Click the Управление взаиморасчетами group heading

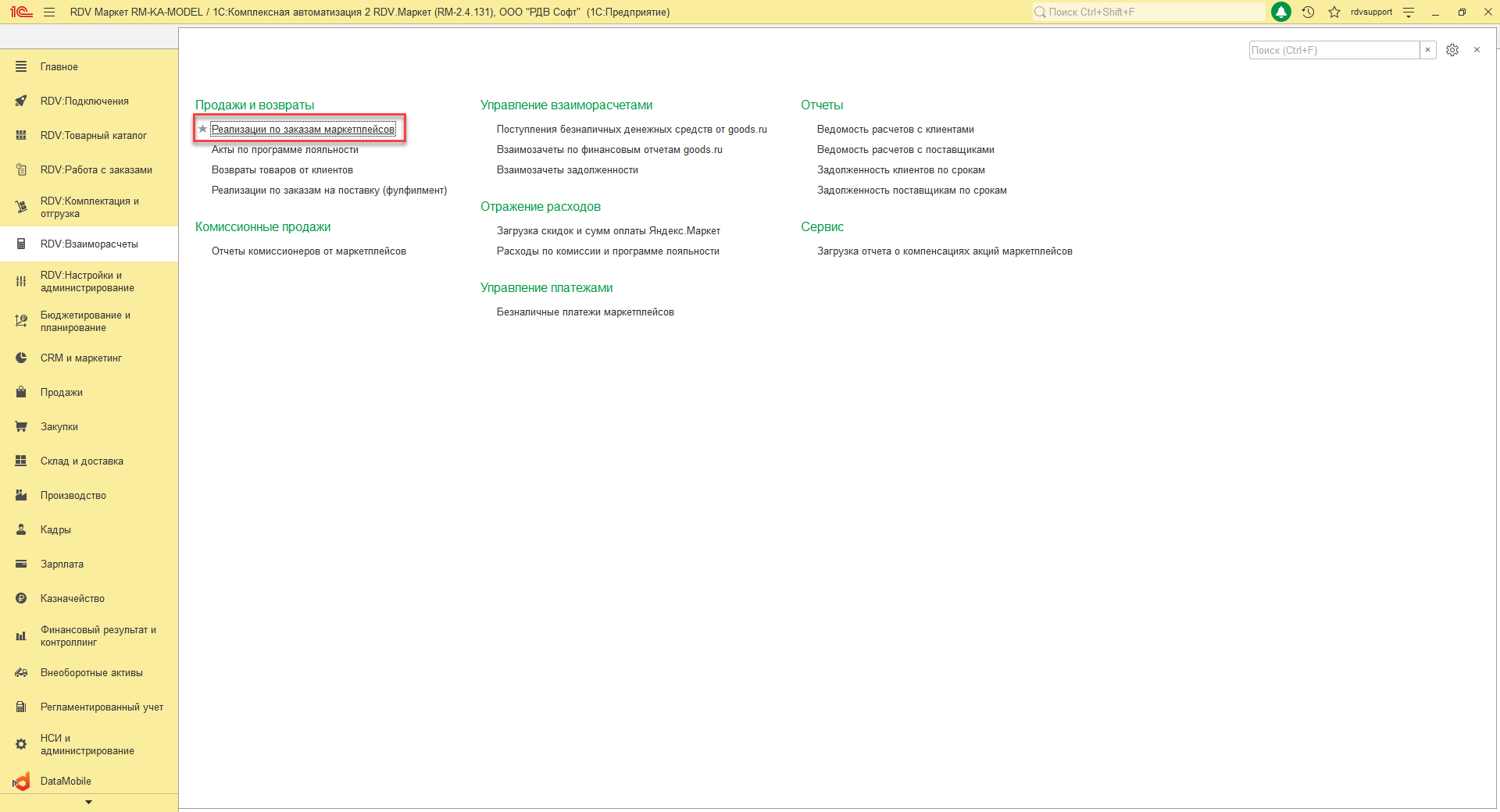click(x=566, y=105)
